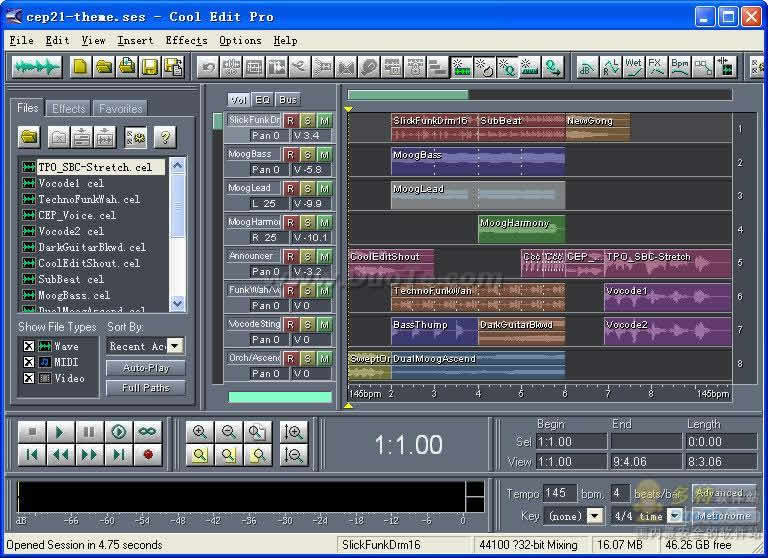This screenshot has height=558, width=768.
Task: Toggle the Video file type checkbox
Action: tap(29, 378)
